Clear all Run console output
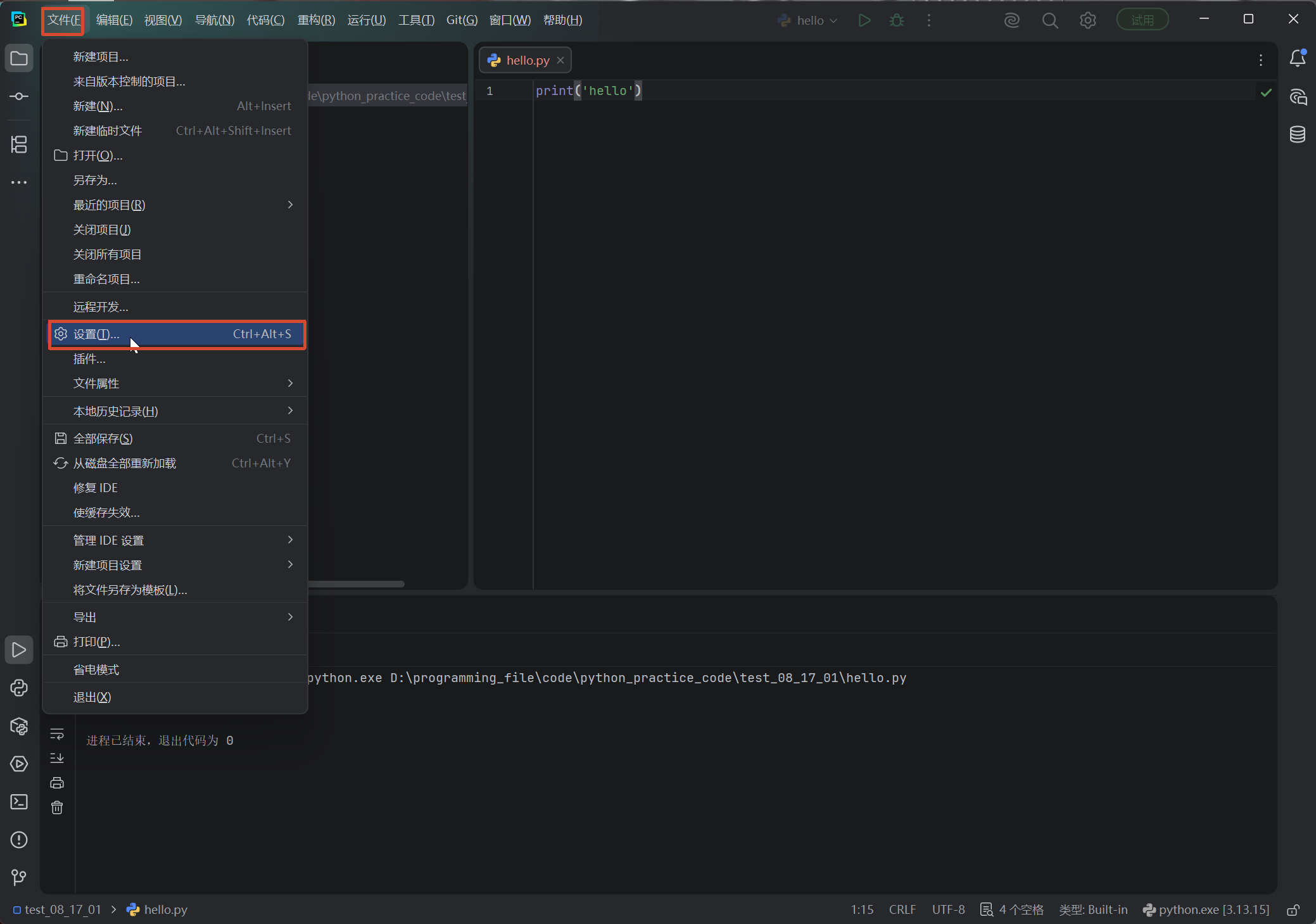The width and height of the screenshot is (1316, 924). (x=57, y=807)
